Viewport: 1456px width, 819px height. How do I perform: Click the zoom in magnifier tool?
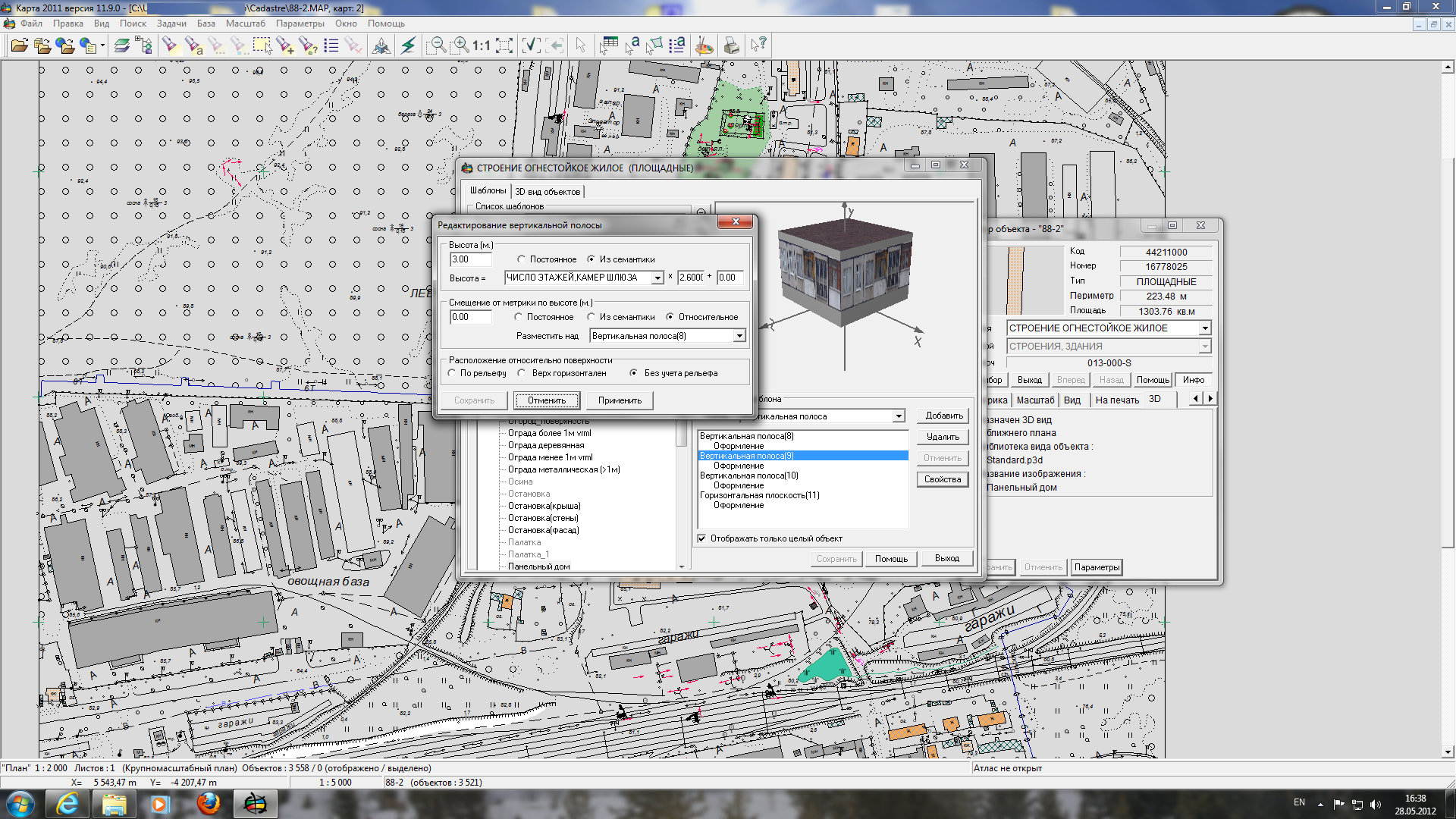click(x=460, y=46)
